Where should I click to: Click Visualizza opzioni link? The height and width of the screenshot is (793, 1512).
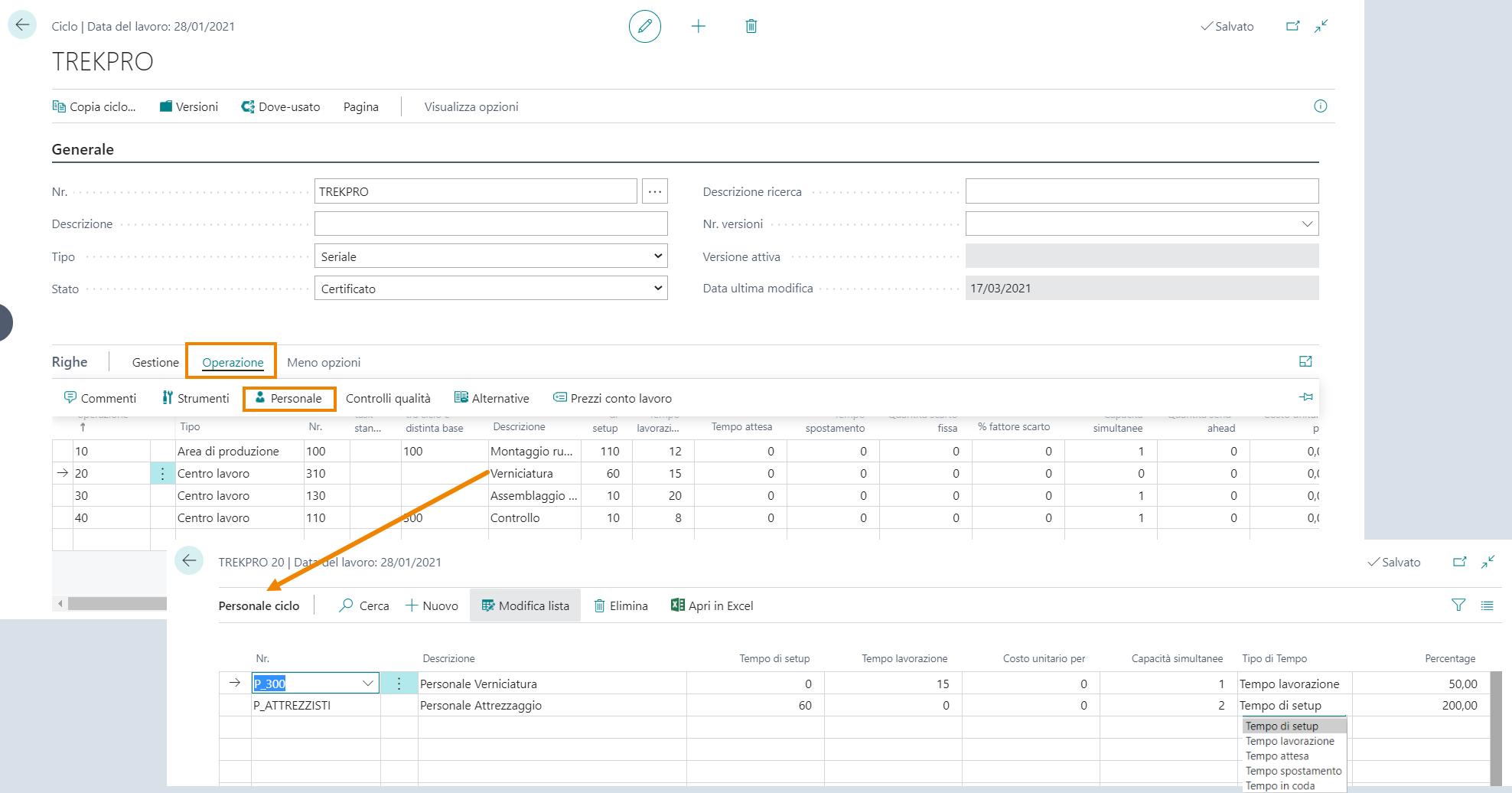click(x=471, y=107)
